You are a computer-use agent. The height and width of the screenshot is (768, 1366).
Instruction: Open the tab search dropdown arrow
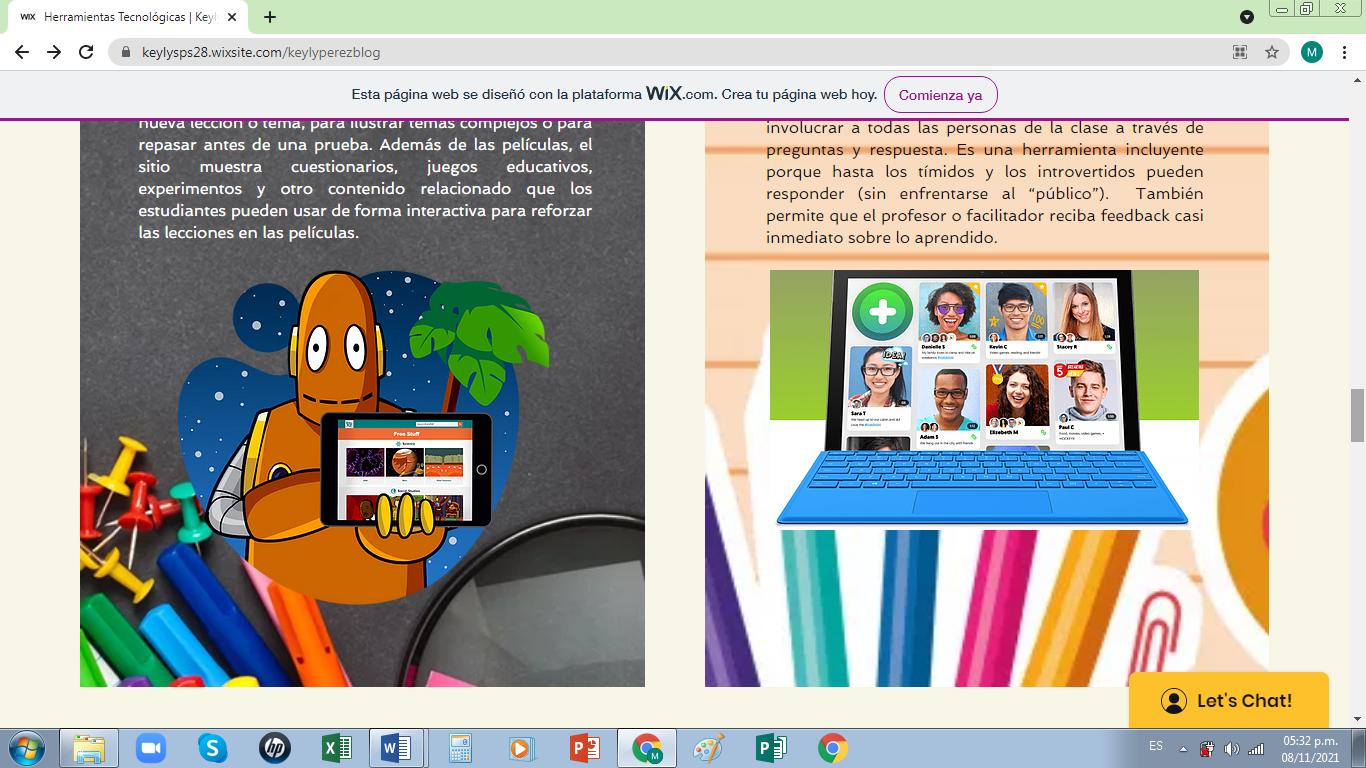(x=1246, y=17)
